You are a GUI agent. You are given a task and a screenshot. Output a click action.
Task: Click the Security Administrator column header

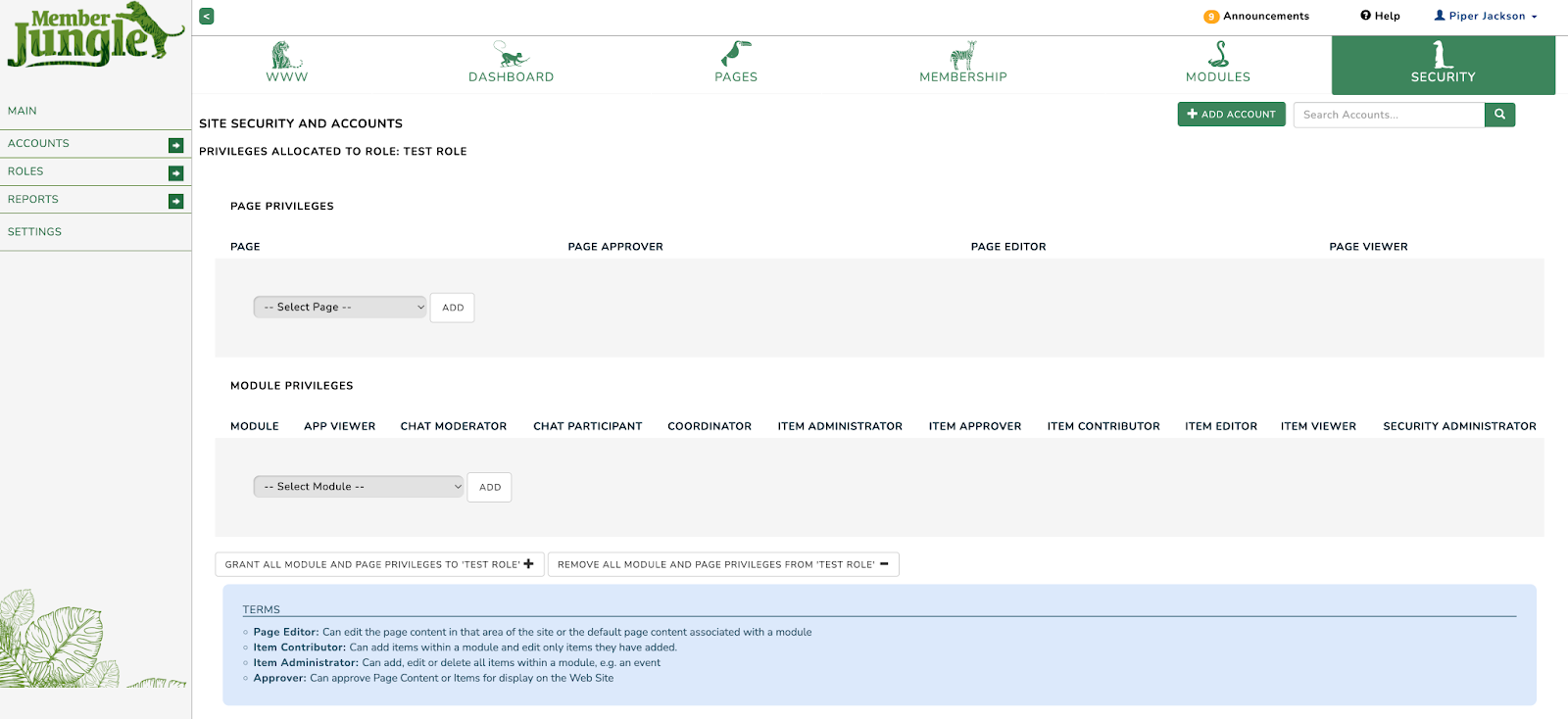1459,426
